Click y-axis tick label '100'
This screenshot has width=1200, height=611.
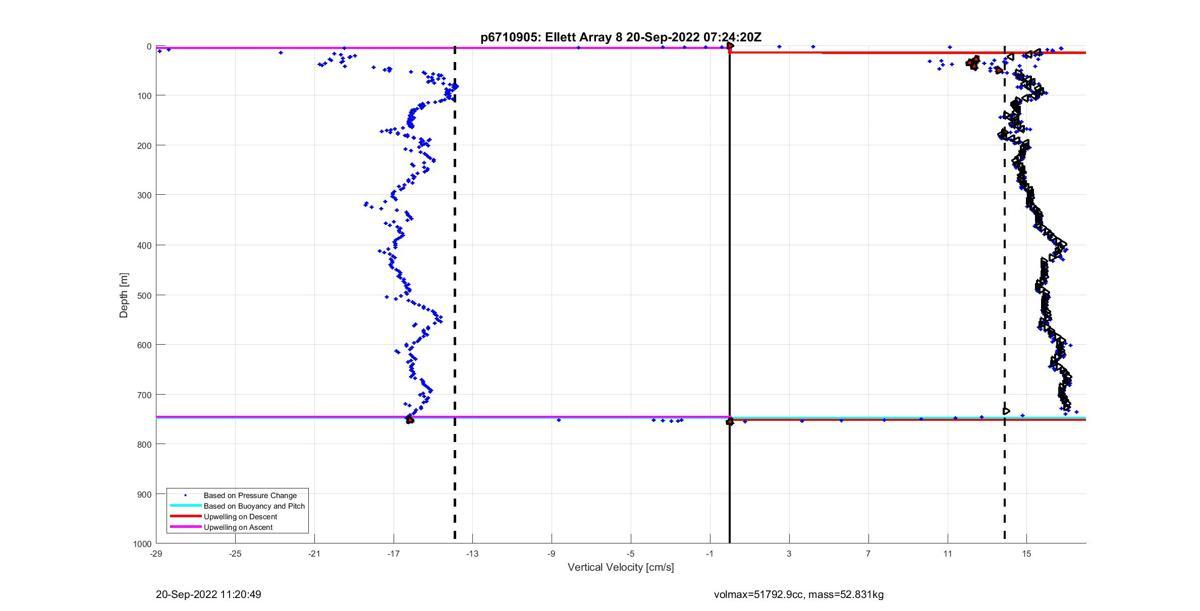pyautogui.click(x=144, y=96)
